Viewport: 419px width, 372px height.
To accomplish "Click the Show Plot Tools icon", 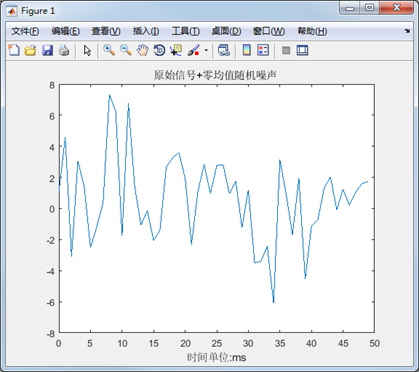I will click(302, 50).
